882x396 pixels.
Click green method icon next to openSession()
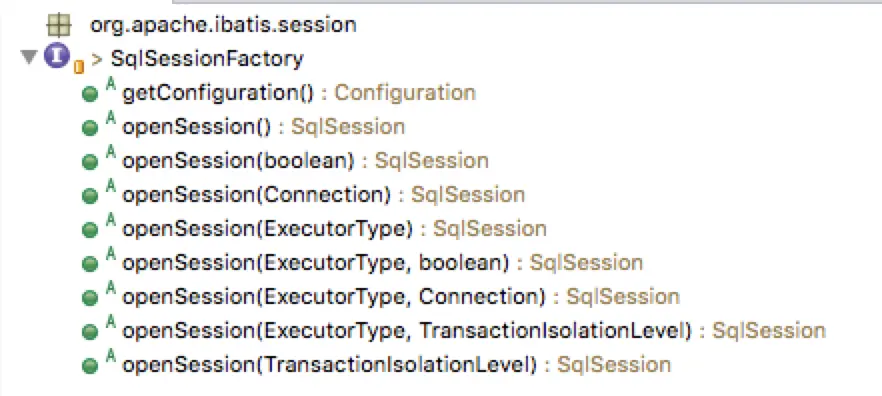pyautogui.click(x=90, y=128)
